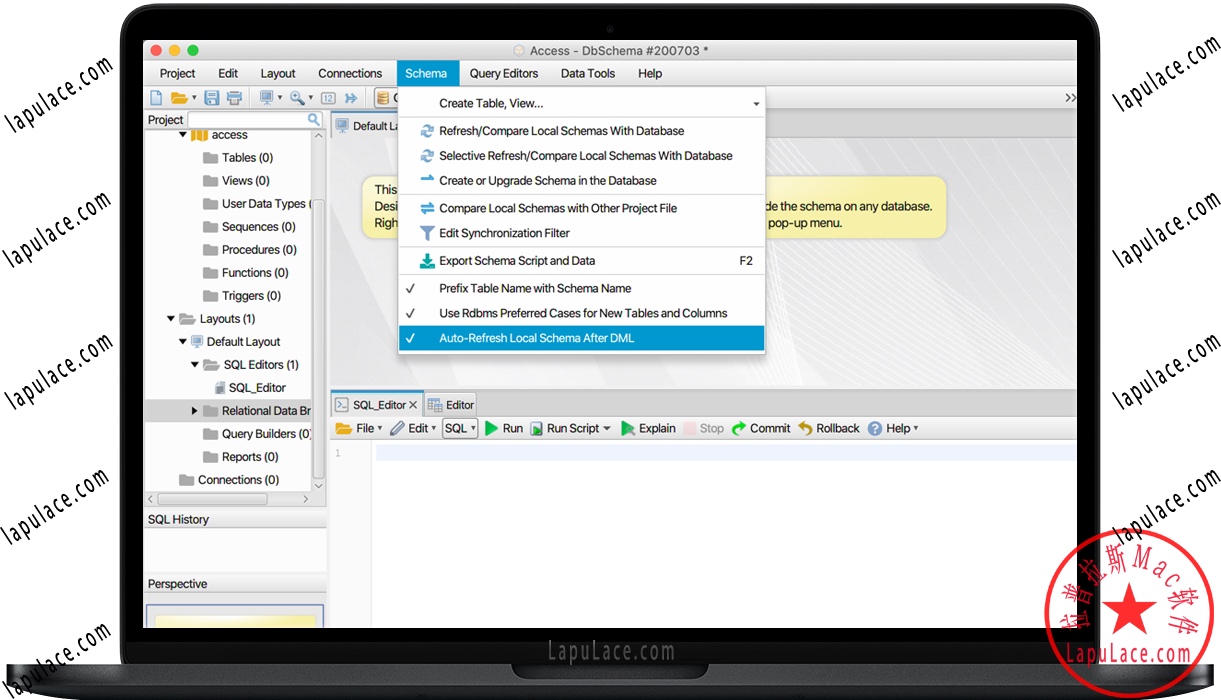Select Views (0) in project tree

point(245,181)
